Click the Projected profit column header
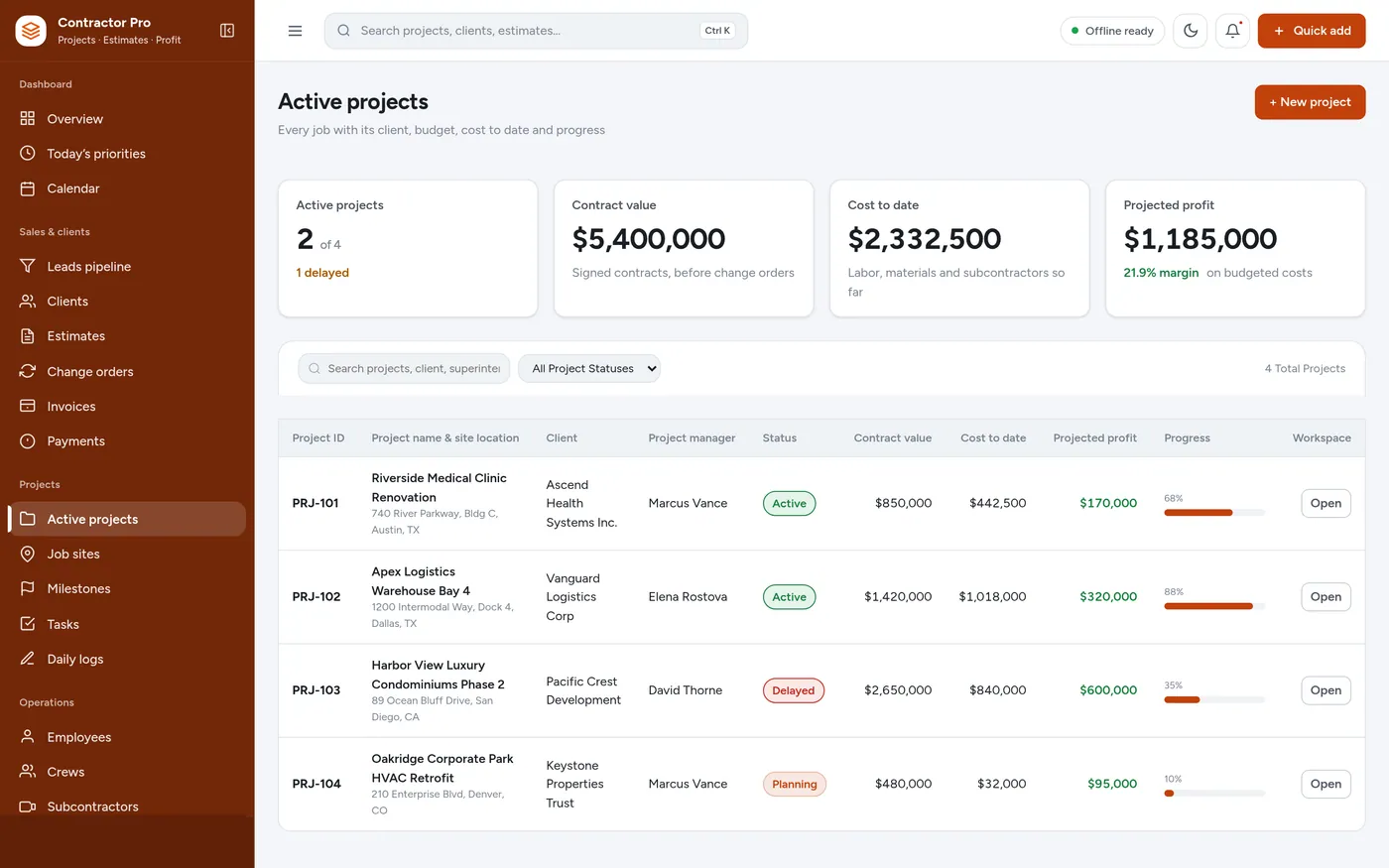 [1095, 437]
